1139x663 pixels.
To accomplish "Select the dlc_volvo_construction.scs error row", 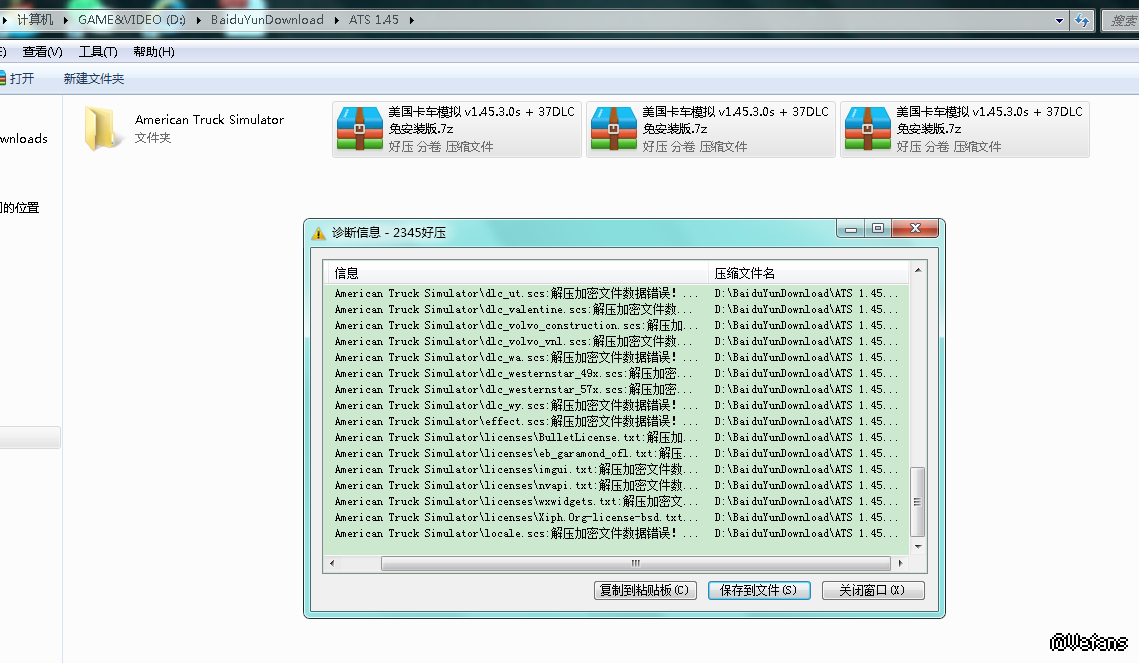I will point(616,325).
